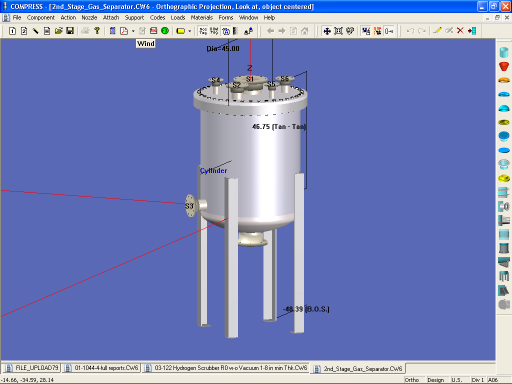The width and height of the screenshot is (512, 384).
Task: Select the Cylinder label on the vessel
Action: point(213,171)
